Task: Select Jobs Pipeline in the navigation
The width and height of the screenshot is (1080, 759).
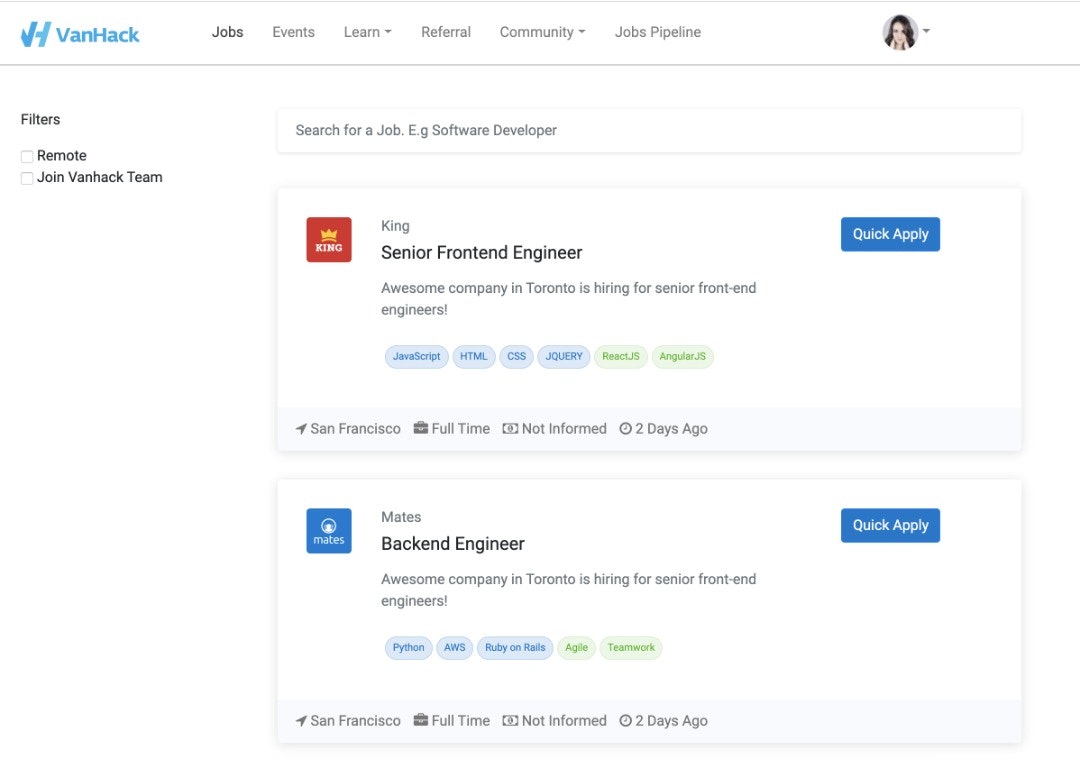Action: coord(657,31)
